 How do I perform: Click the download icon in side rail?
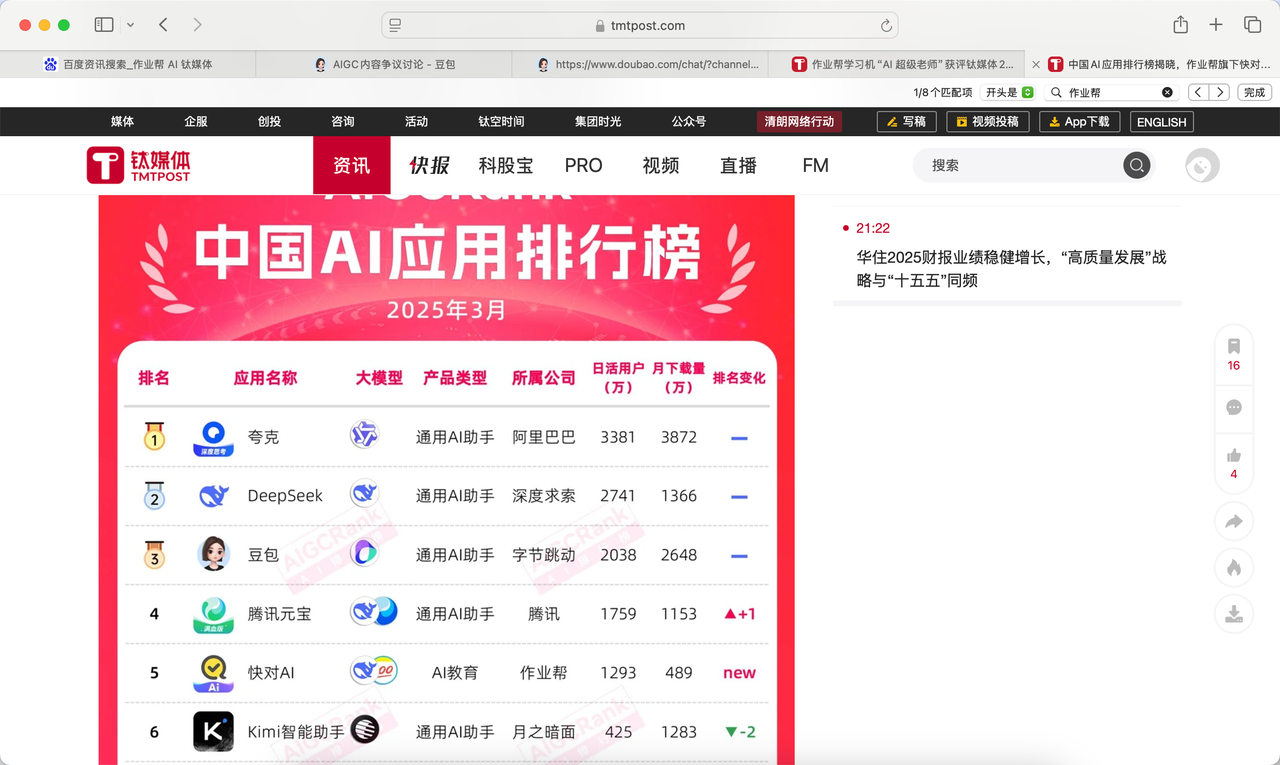pos(1234,614)
